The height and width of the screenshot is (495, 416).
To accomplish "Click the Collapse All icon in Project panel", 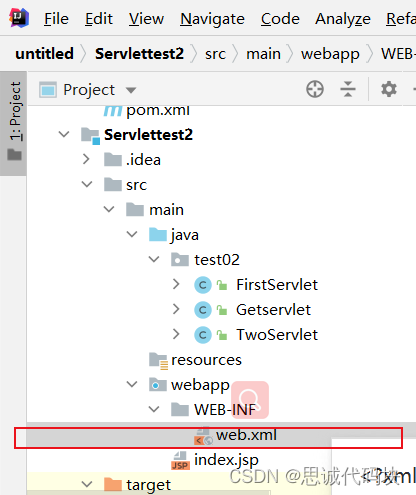I will click(348, 89).
